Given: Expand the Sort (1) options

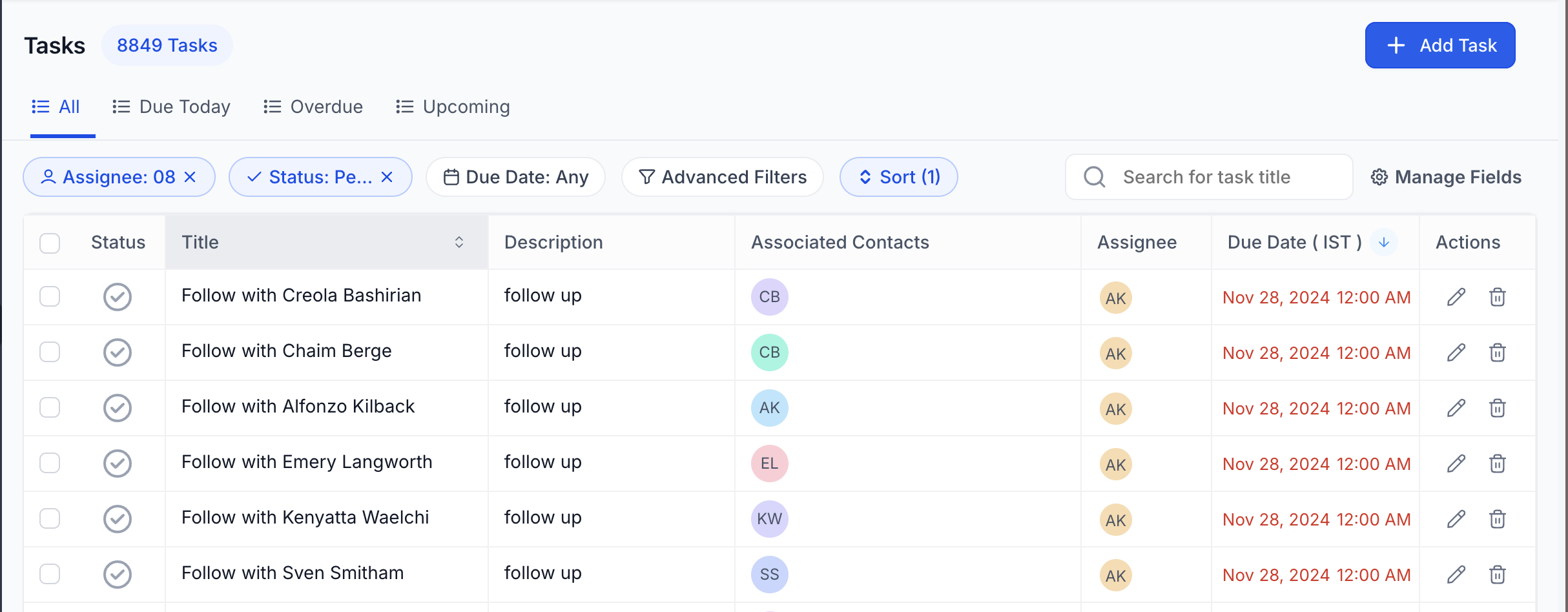Looking at the screenshot, I should tap(898, 177).
